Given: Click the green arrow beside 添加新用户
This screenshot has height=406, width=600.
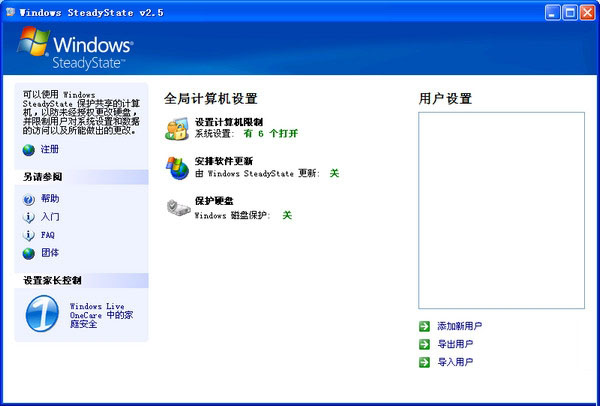Looking at the screenshot, I should 426,326.
